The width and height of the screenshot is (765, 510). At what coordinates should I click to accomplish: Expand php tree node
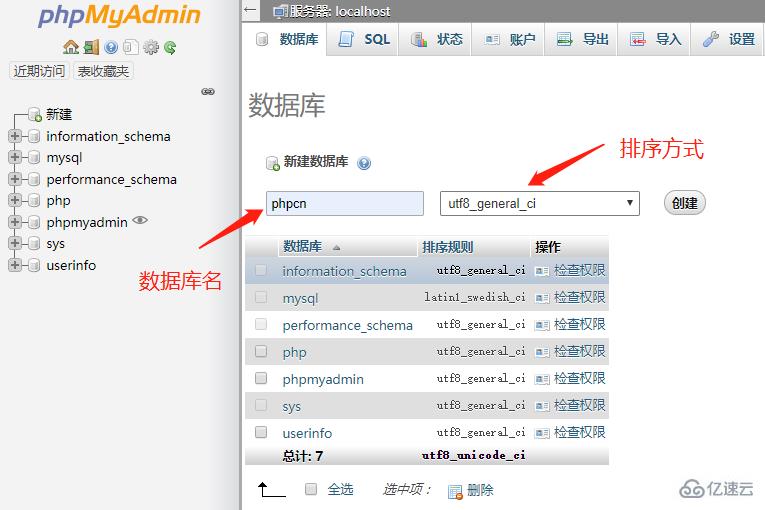coord(15,201)
